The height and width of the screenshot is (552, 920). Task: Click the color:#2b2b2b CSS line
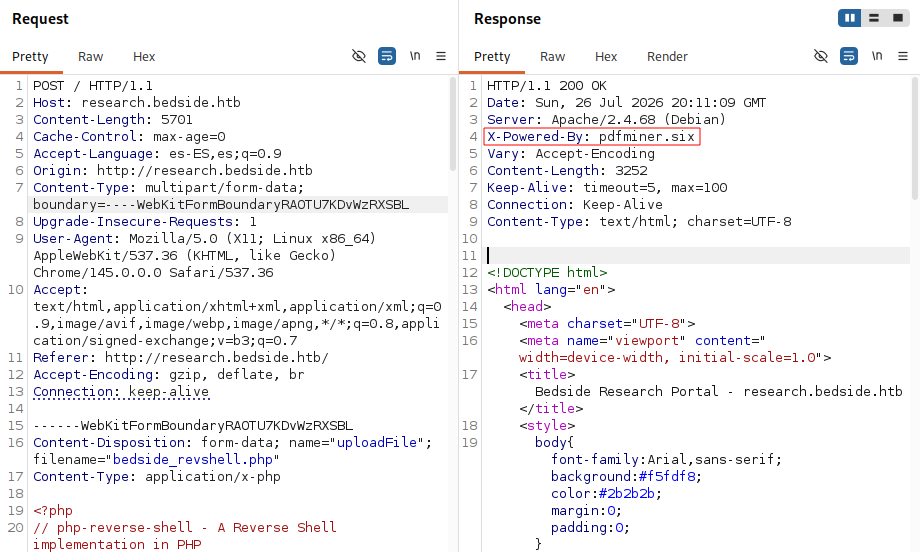pyautogui.click(x=606, y=494)
